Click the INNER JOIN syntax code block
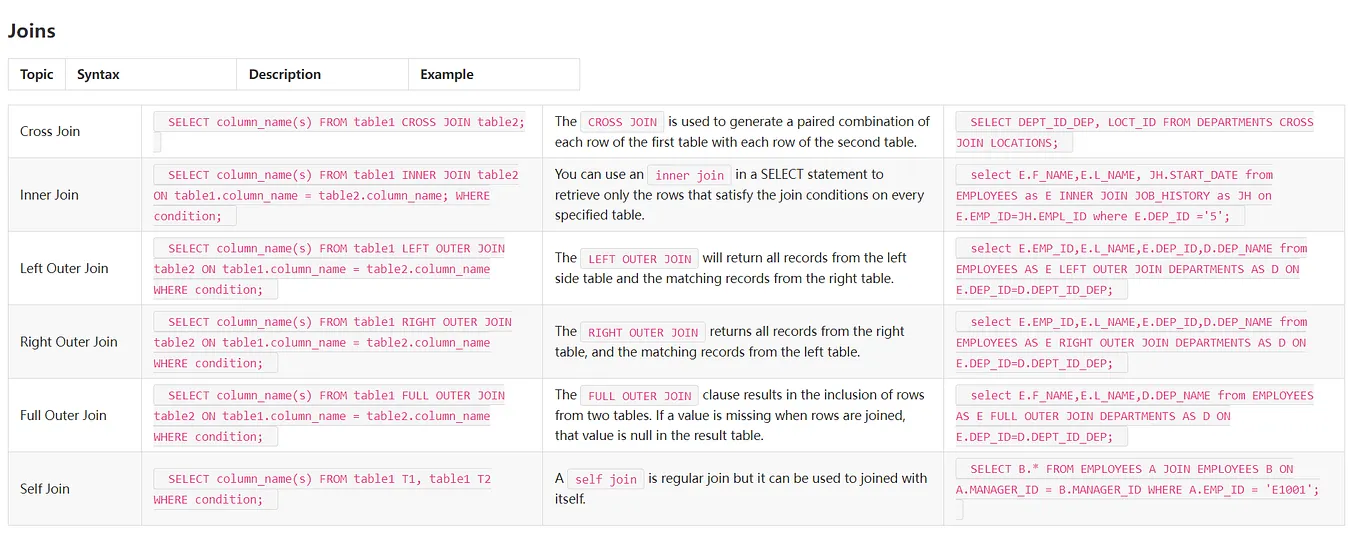The image size is (1358, 544). pyautogui.click(x=338, y=195)
